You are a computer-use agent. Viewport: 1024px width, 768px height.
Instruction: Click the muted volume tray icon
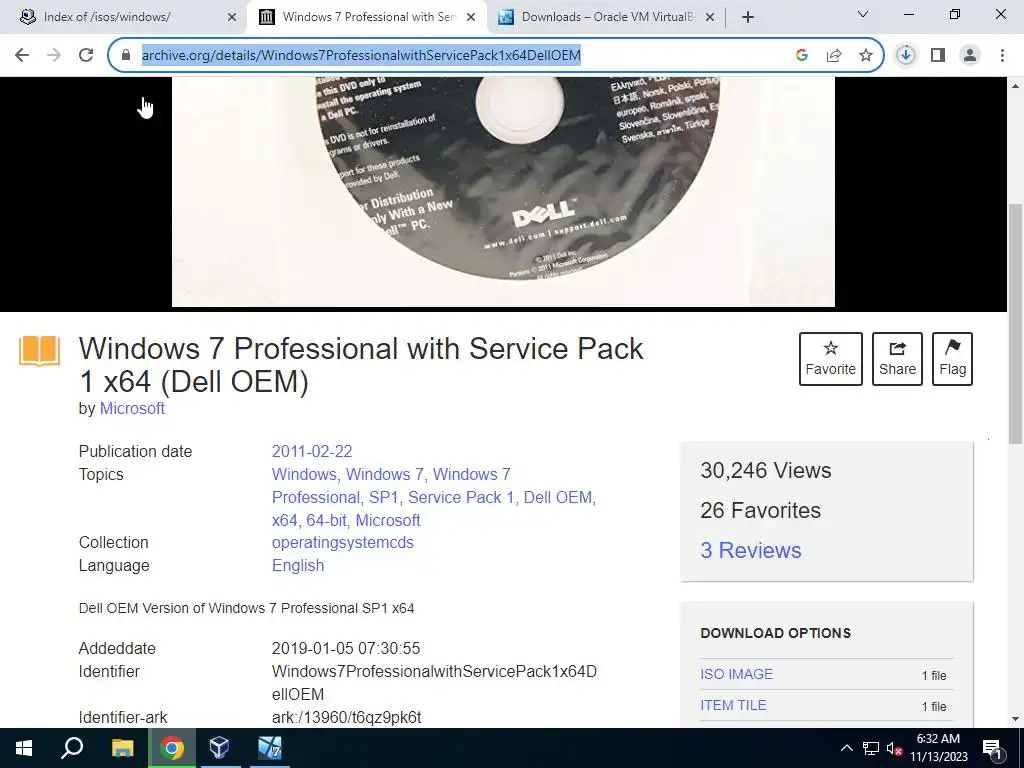(x=895, y=748)
